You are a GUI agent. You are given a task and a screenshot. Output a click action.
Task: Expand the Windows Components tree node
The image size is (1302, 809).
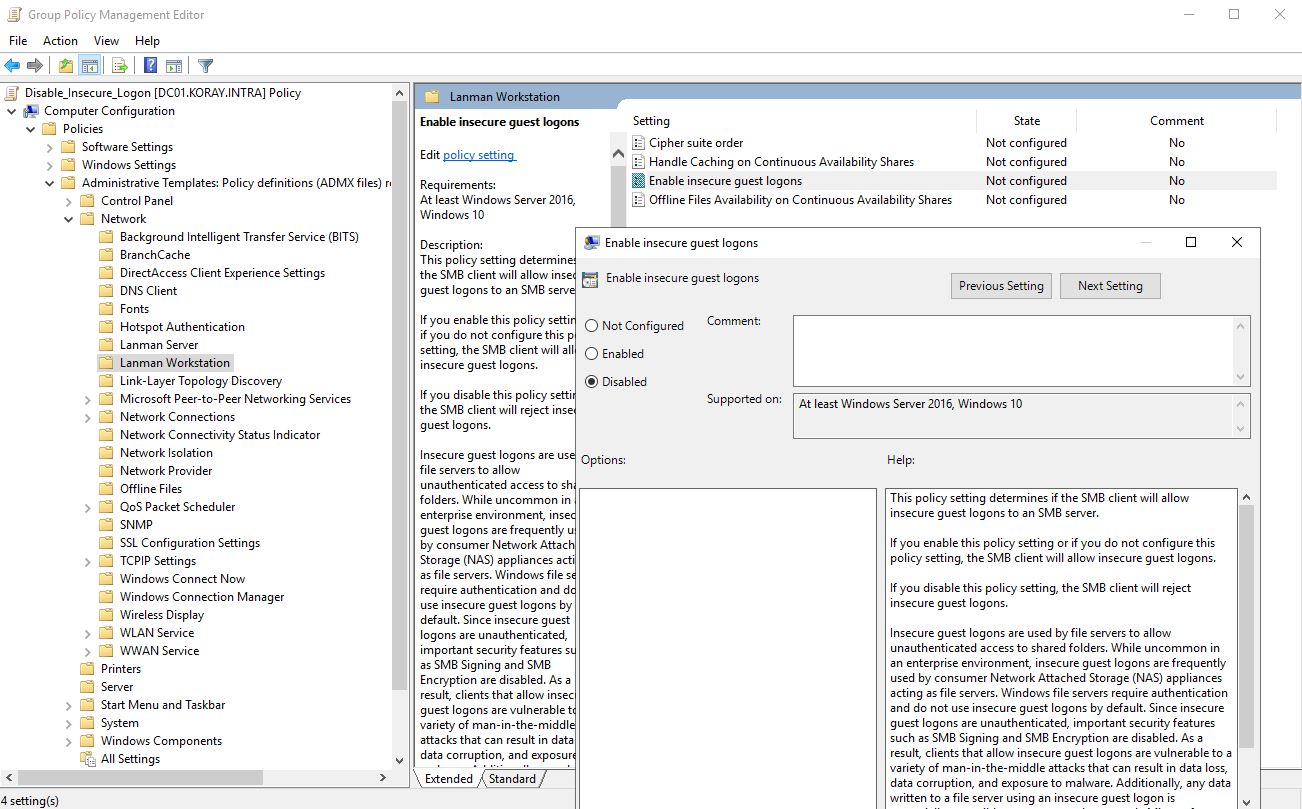click(69, 741)
